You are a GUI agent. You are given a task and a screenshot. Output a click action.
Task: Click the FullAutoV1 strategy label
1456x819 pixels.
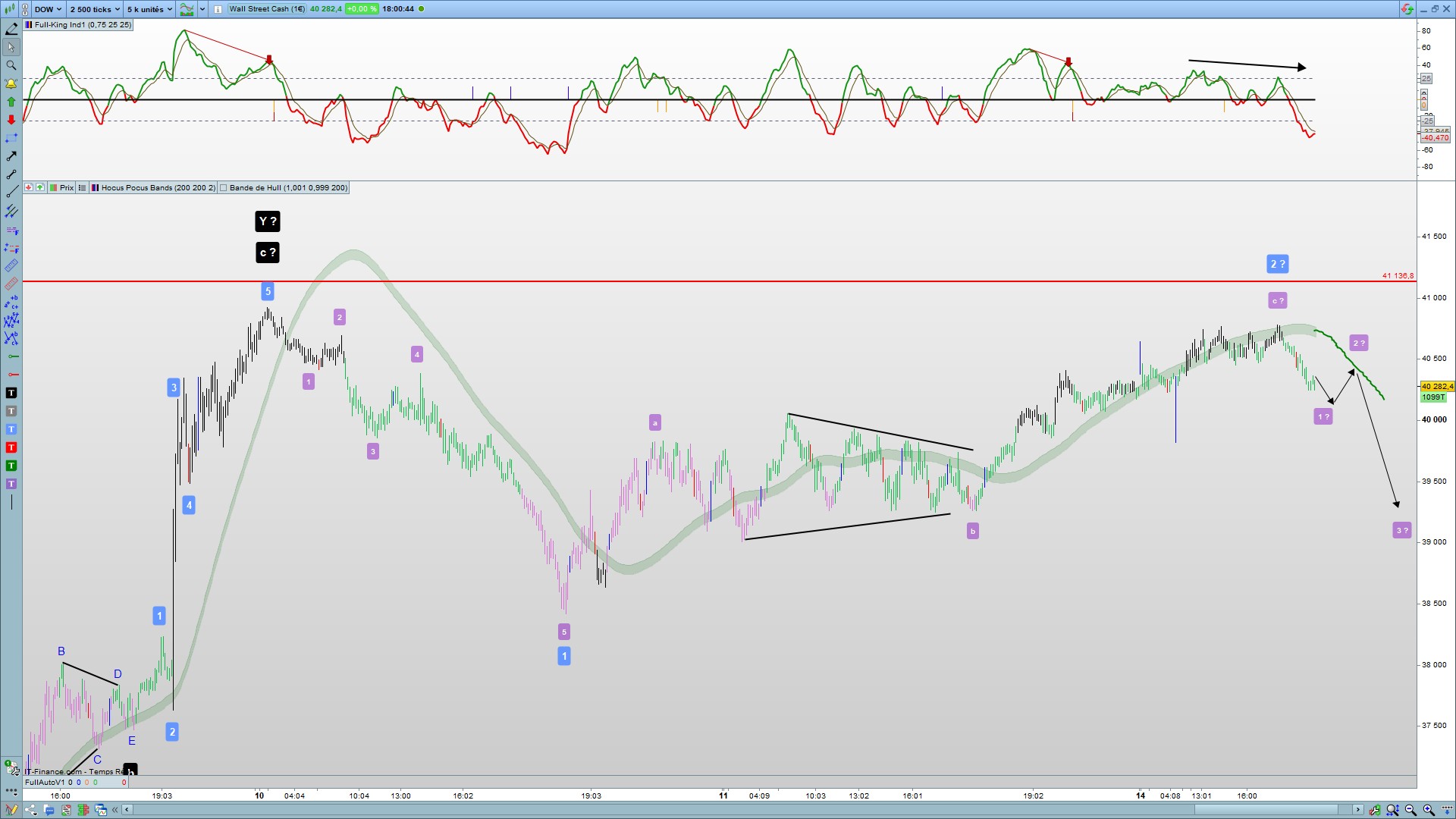(44, 782)
